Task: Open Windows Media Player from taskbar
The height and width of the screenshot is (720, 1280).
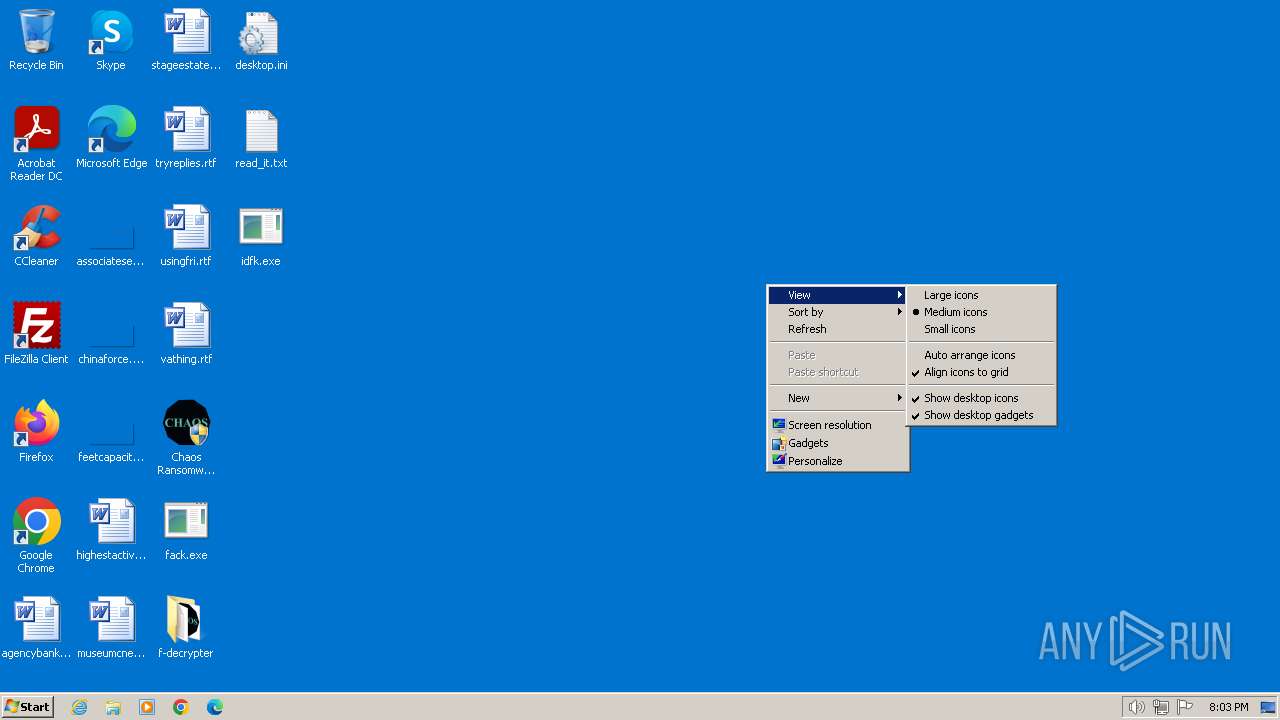Action: pos(147,707)
